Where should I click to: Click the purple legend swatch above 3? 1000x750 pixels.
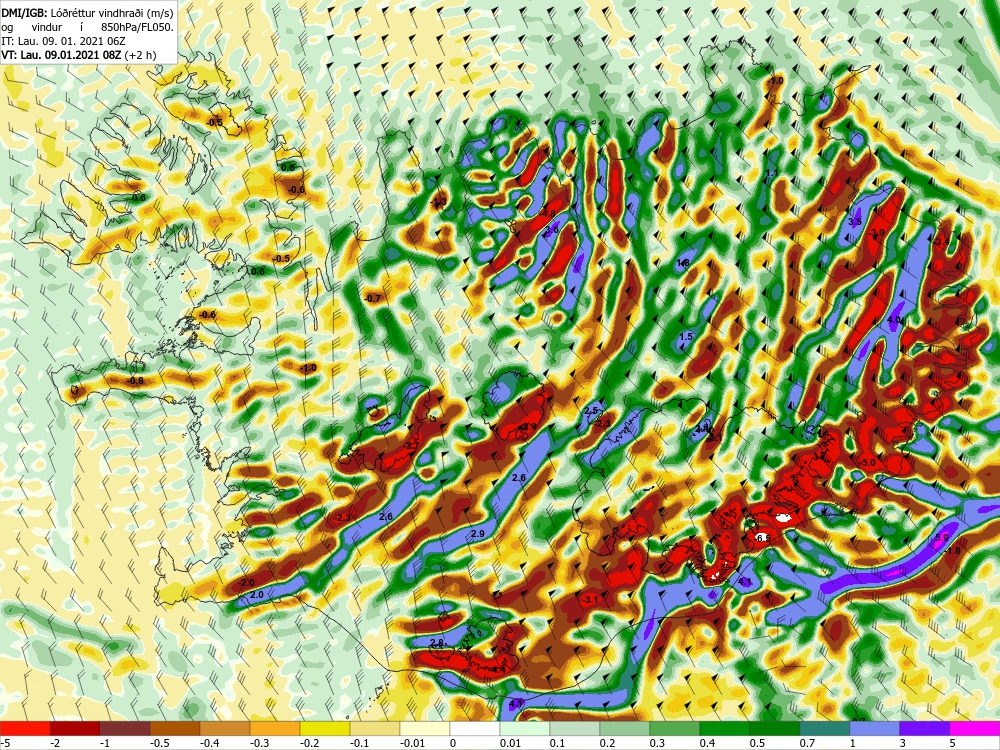[925, 728]
